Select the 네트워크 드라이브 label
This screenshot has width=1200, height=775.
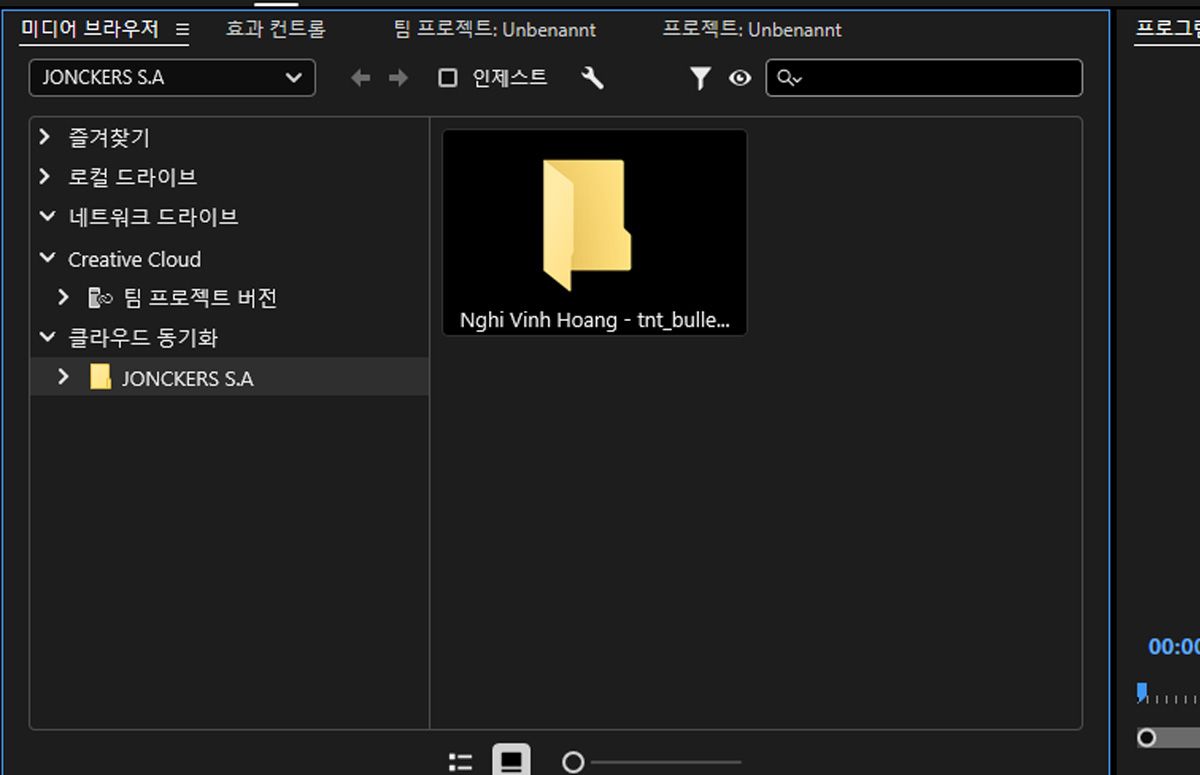153,217
